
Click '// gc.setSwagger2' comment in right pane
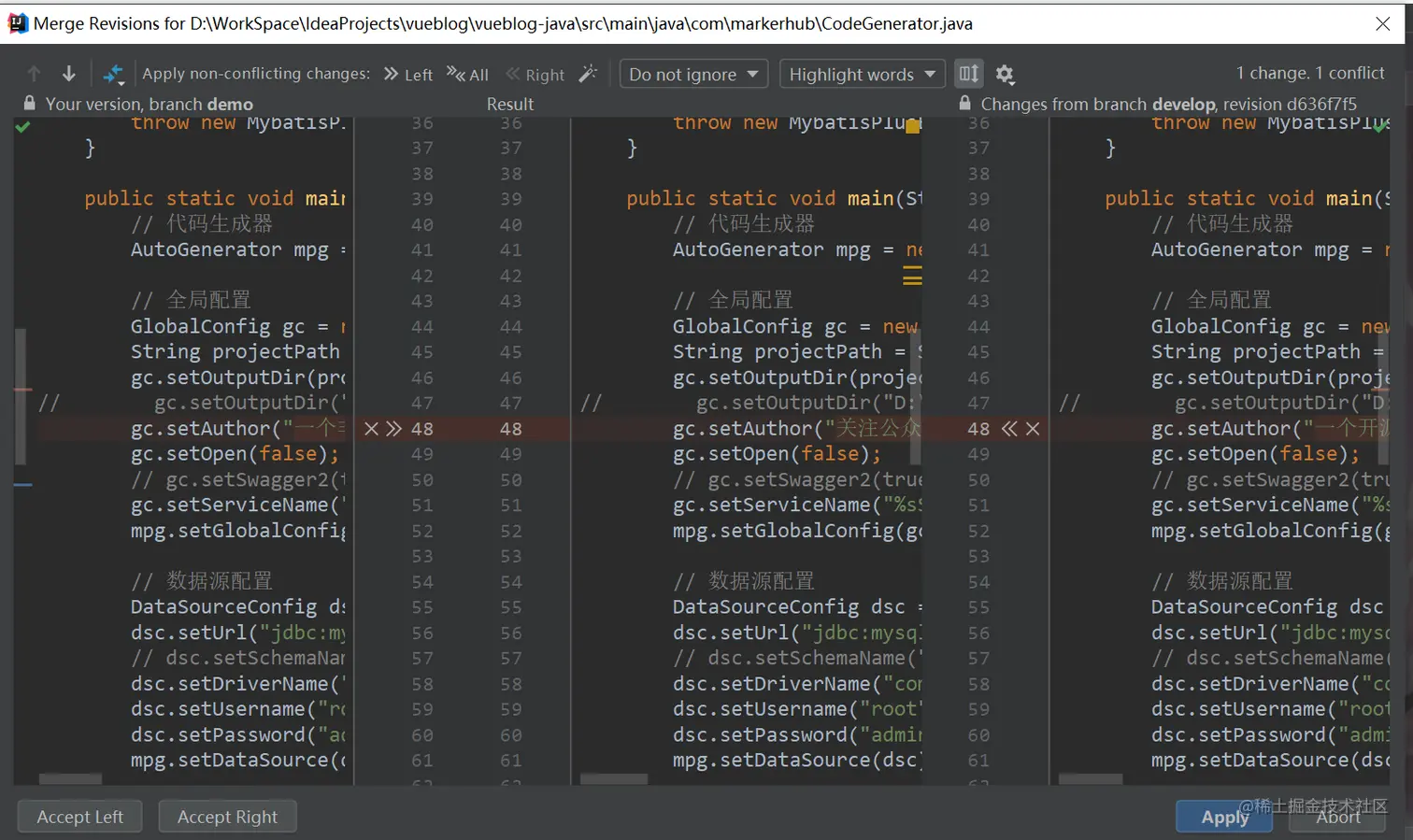(x=1270, y=480)
